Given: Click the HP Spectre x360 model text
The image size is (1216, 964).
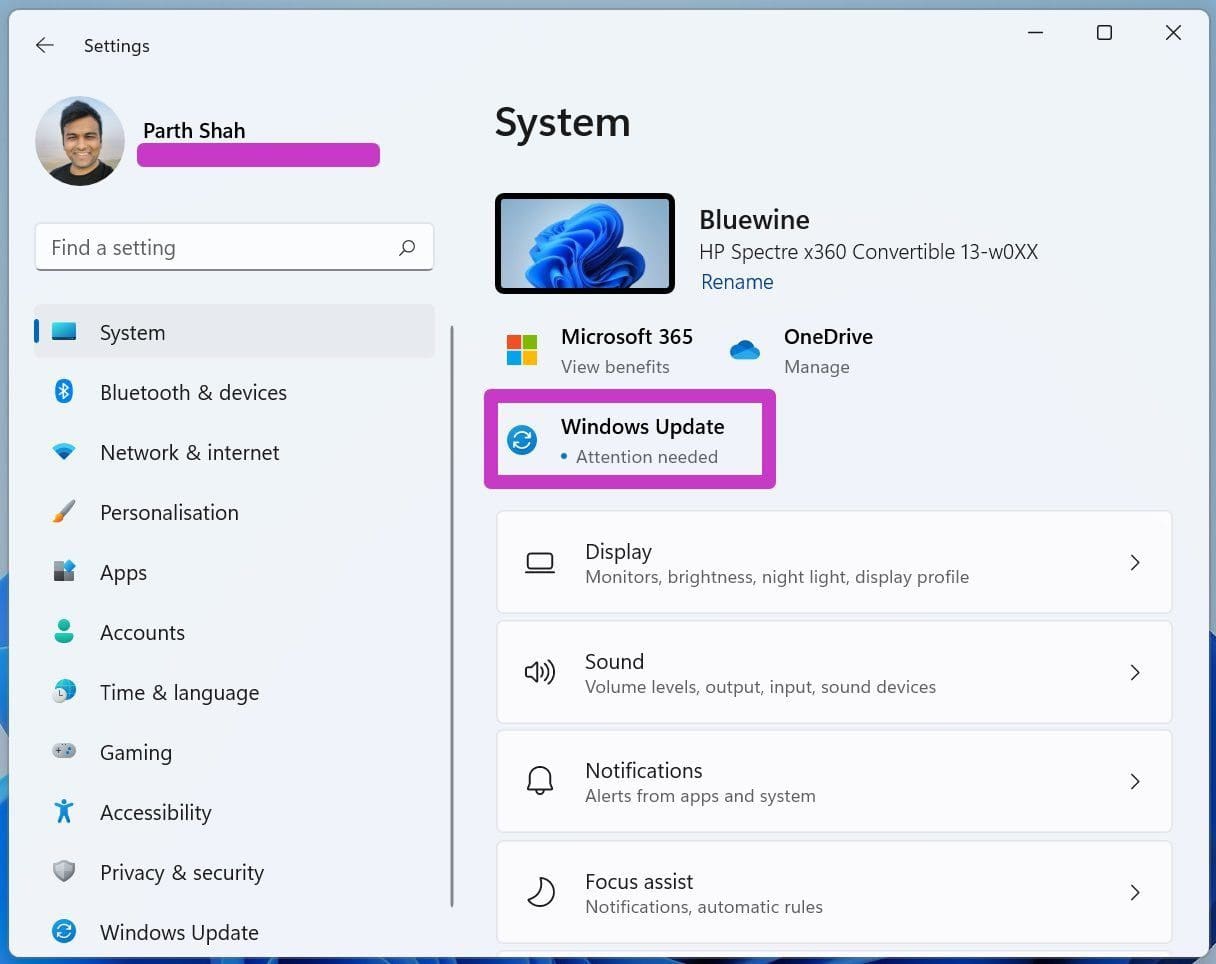Looking at the screenshot, I should 868,252.
